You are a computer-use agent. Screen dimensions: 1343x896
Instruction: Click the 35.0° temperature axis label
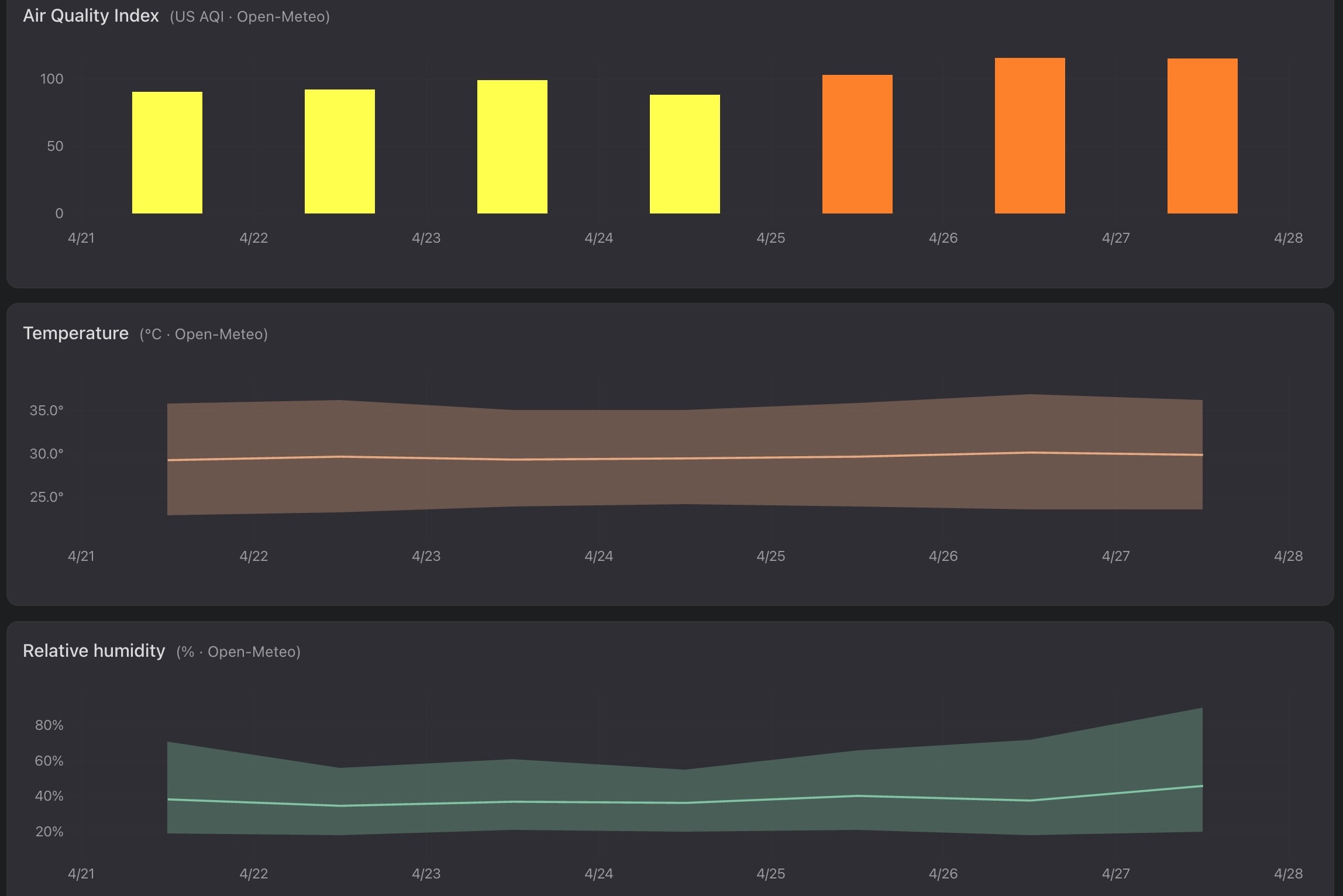click(x=46, y=411)
